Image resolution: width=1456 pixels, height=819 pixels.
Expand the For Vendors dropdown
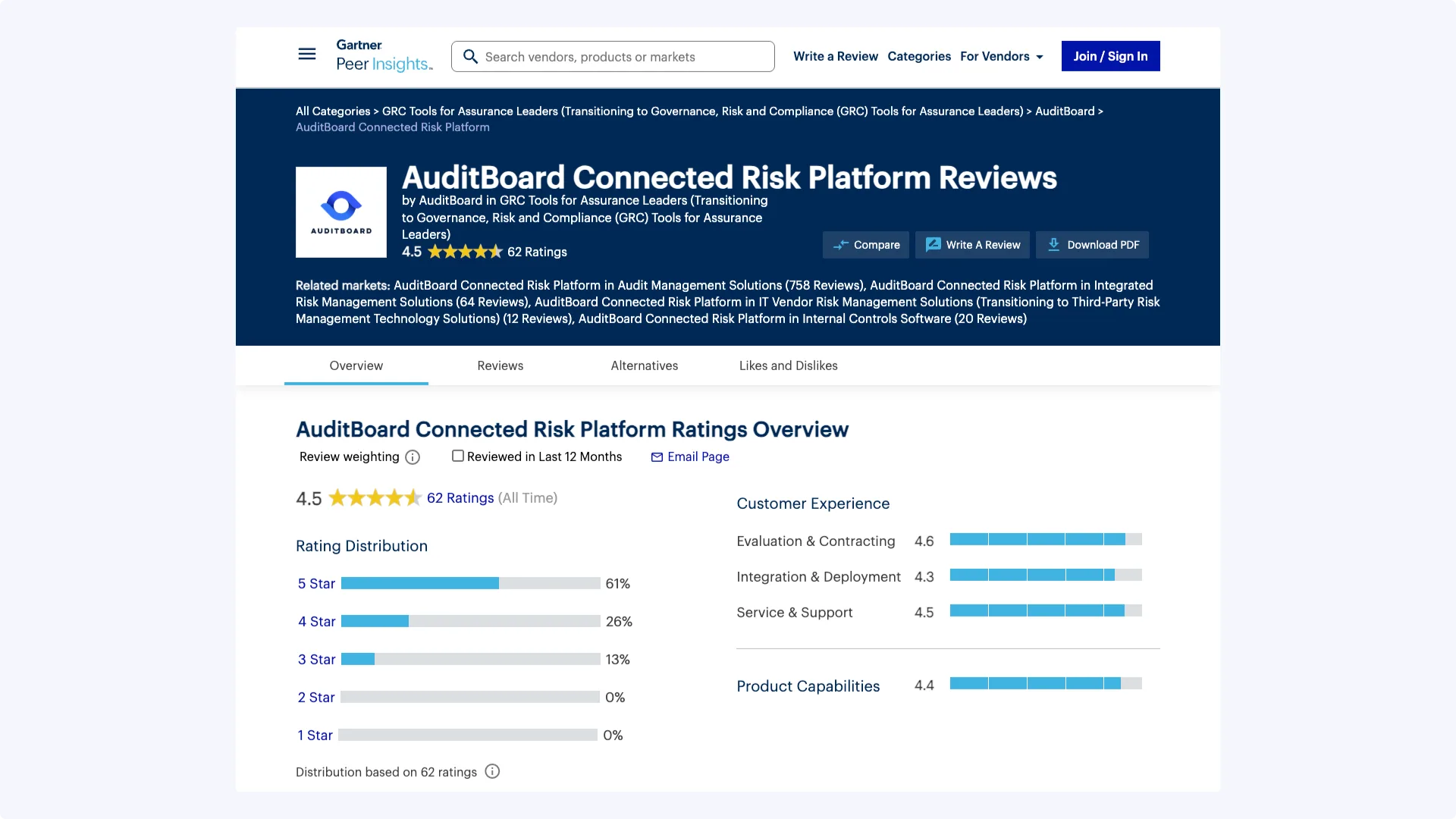click(1001, 56)
